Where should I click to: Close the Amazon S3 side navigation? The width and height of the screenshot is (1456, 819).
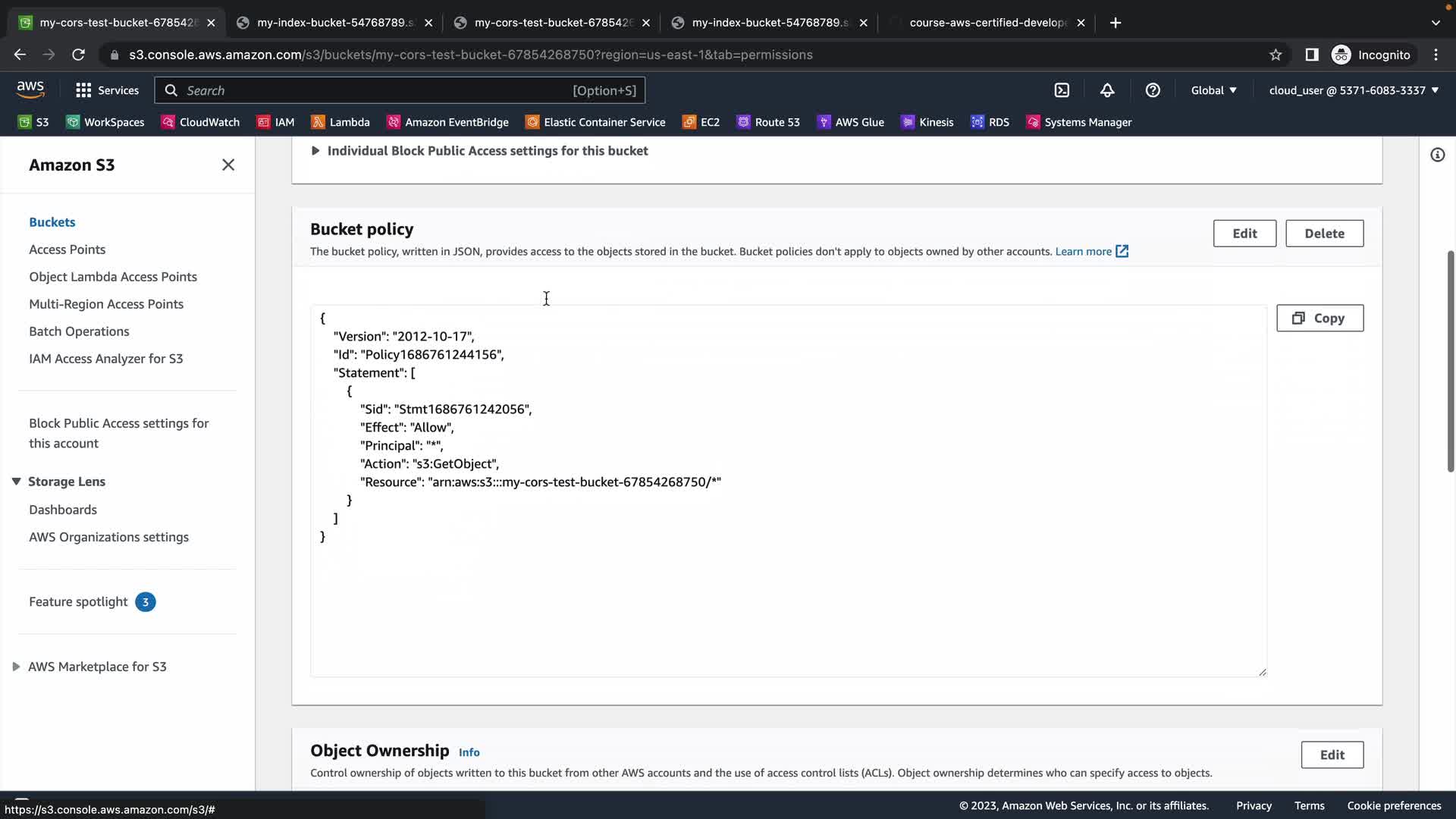click(228, 165)
